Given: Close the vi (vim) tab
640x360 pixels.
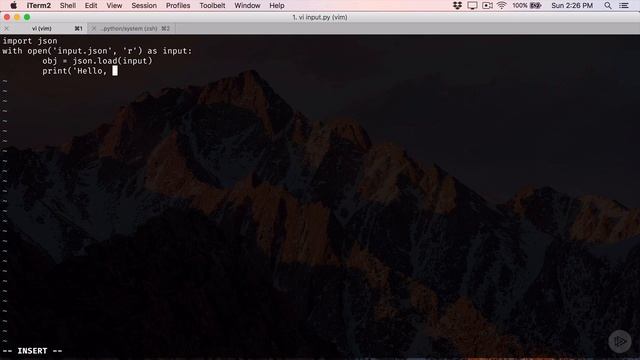Looking at the screenshot, I should [6, 29].
